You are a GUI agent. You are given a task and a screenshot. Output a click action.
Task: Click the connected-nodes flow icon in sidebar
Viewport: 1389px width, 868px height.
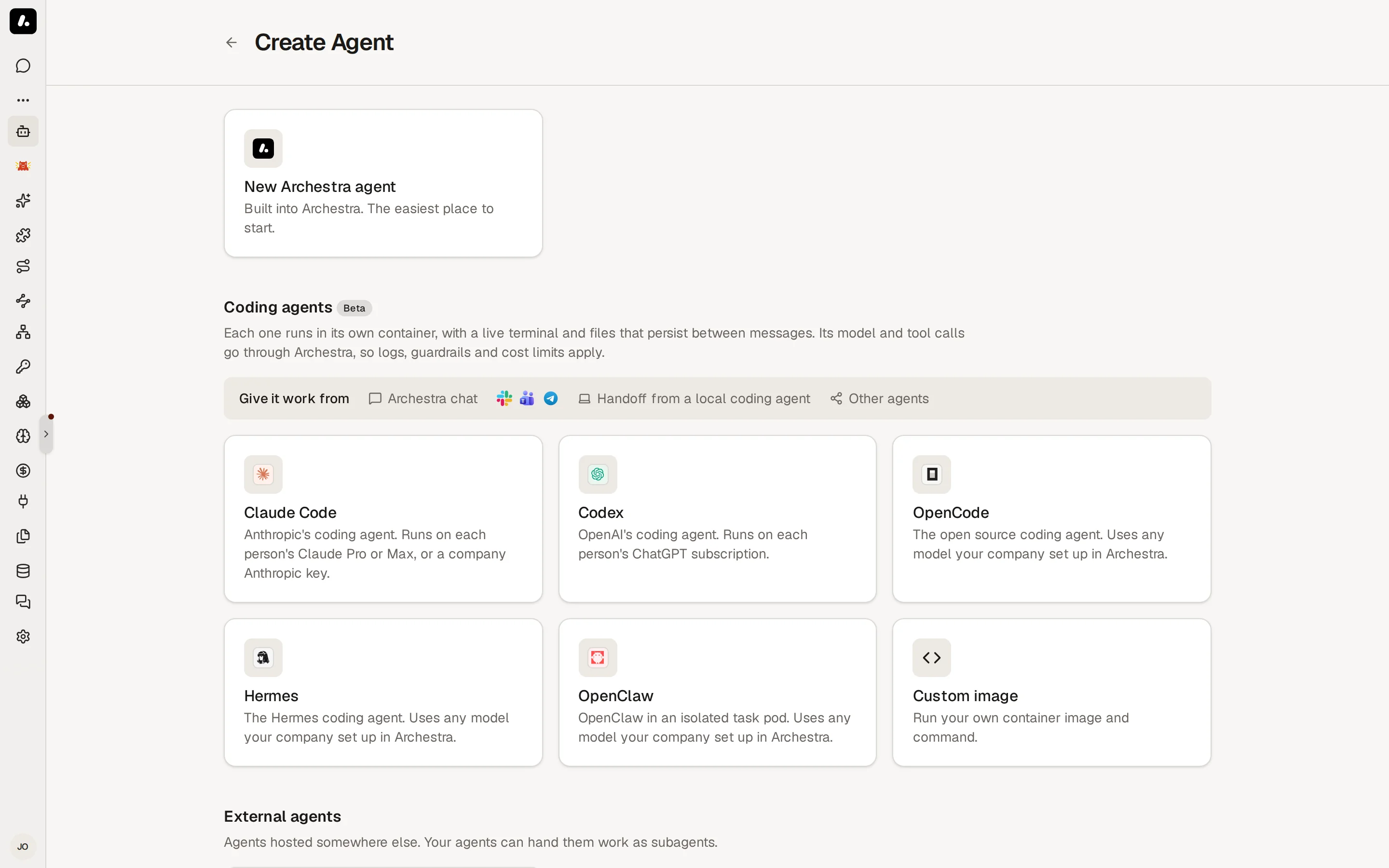pyautogui.click(x=23, y=301)
